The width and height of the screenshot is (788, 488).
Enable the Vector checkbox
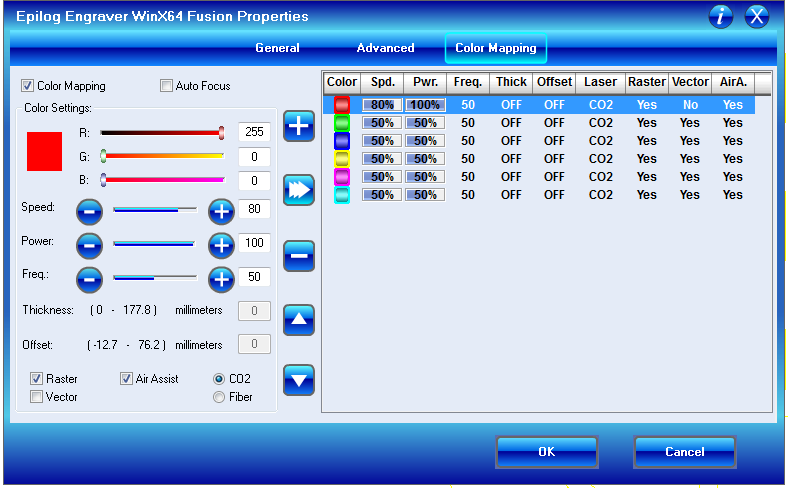click(x=36, y=397)
